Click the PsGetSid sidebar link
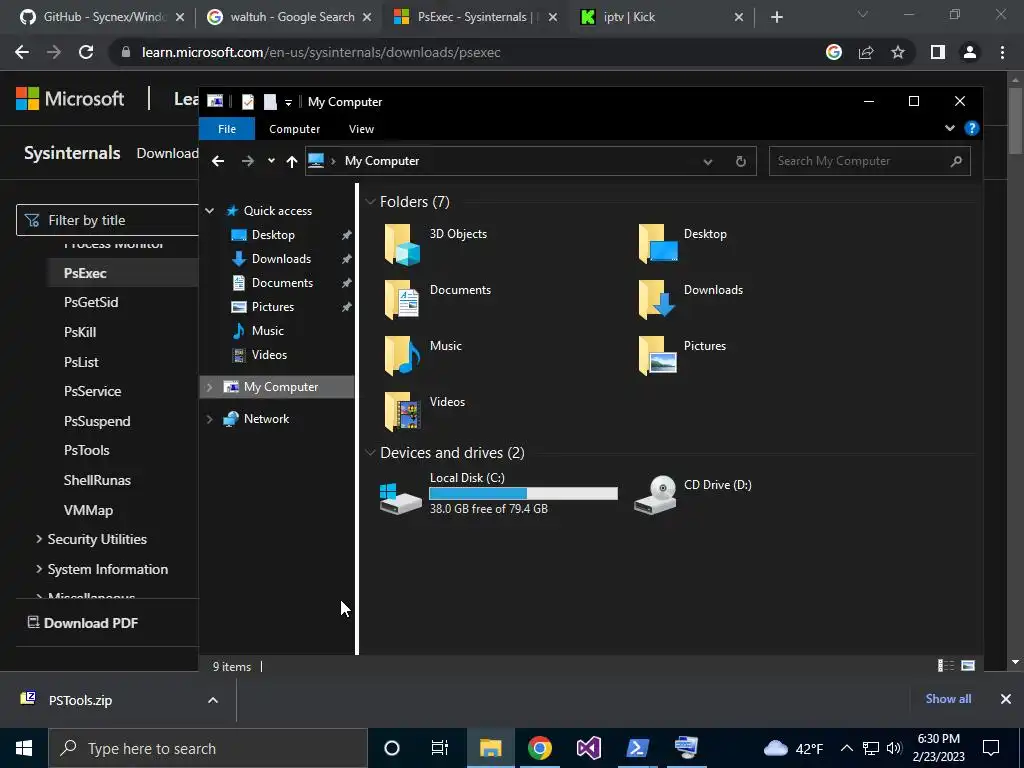 [91, 302]
